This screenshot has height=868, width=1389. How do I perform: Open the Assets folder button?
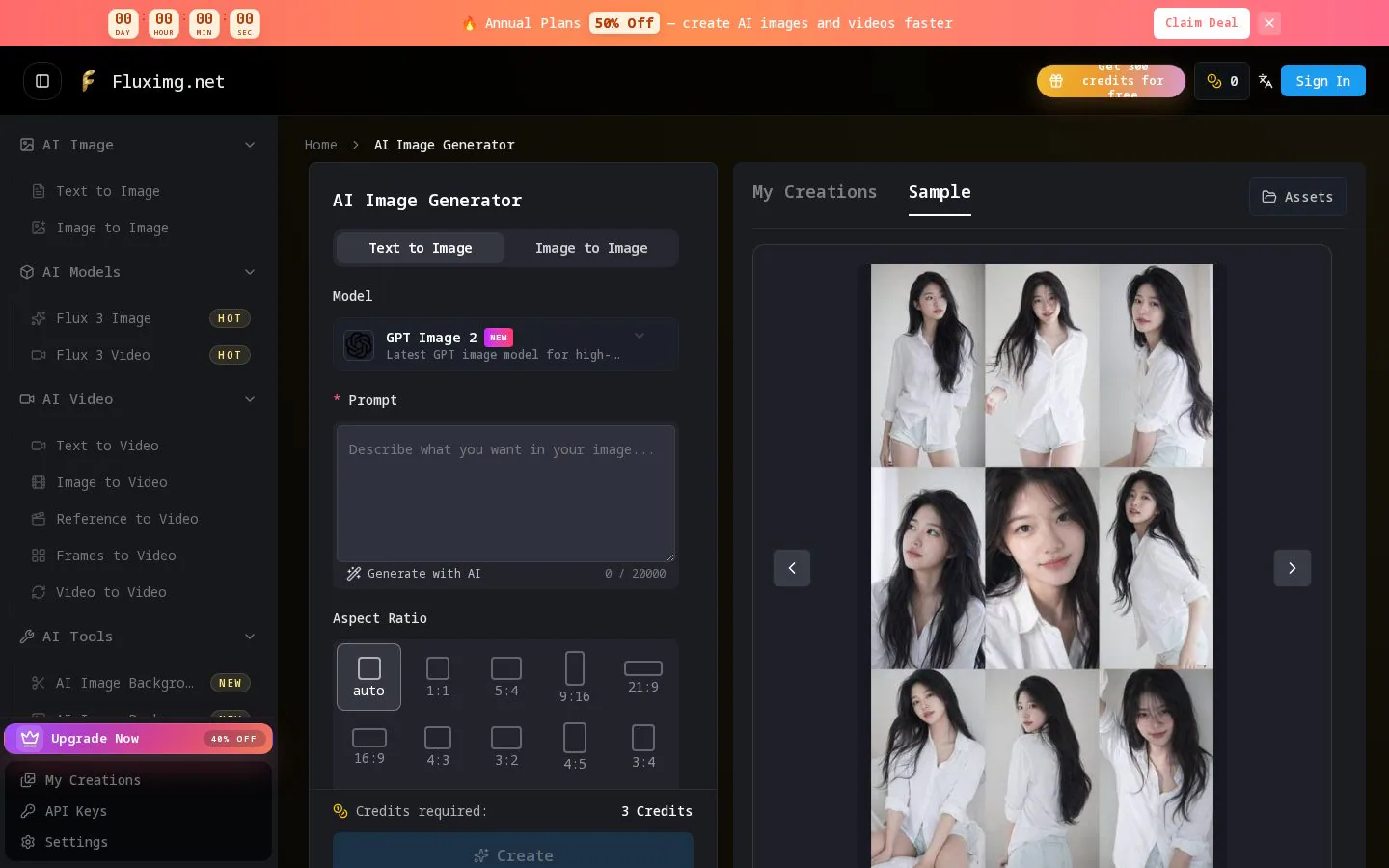pos(1297,197)
